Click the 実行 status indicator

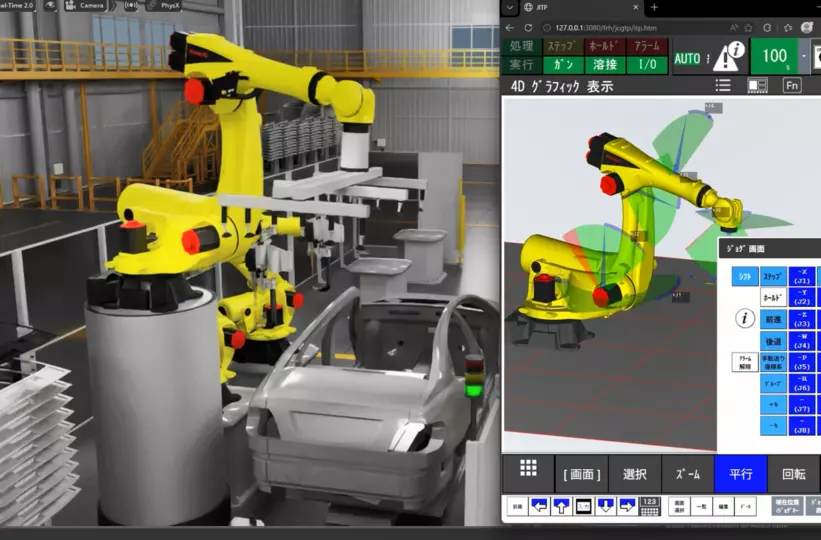point(522,64)
